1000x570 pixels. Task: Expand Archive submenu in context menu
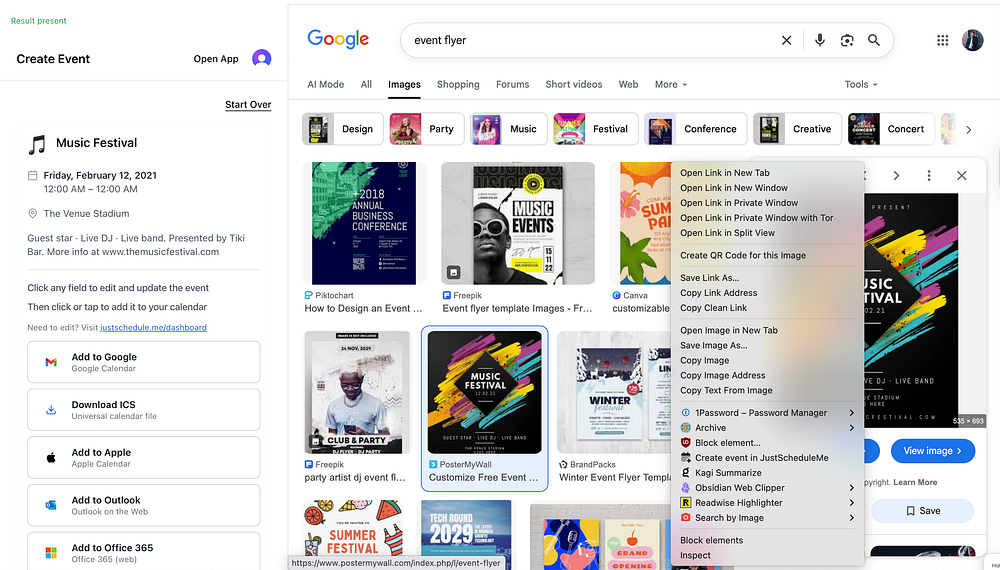851,428
